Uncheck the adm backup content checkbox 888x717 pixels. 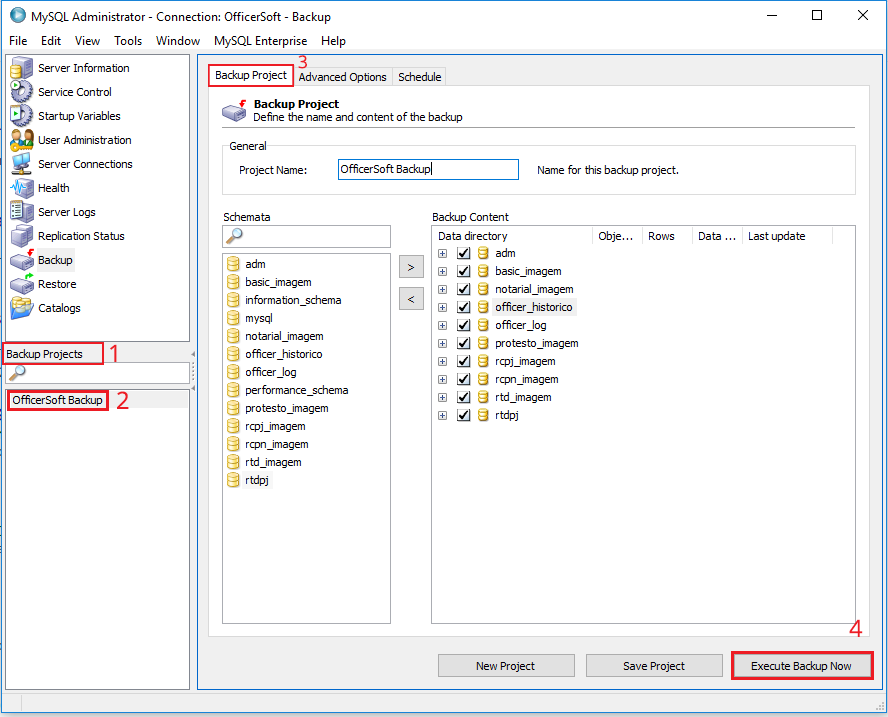(463, 254)
